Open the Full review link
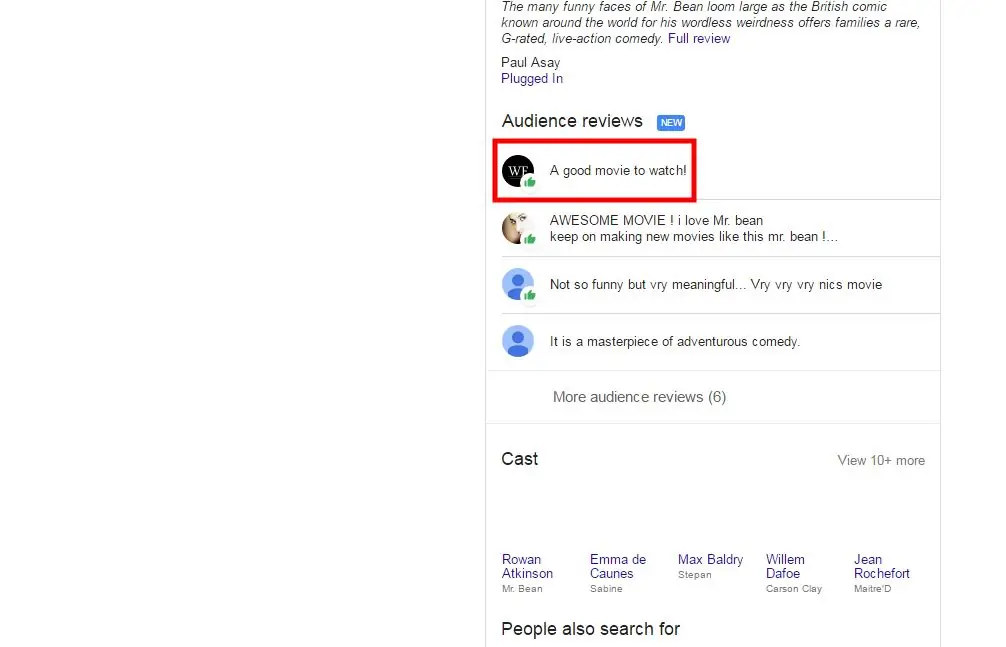 [x=699, y=39]
